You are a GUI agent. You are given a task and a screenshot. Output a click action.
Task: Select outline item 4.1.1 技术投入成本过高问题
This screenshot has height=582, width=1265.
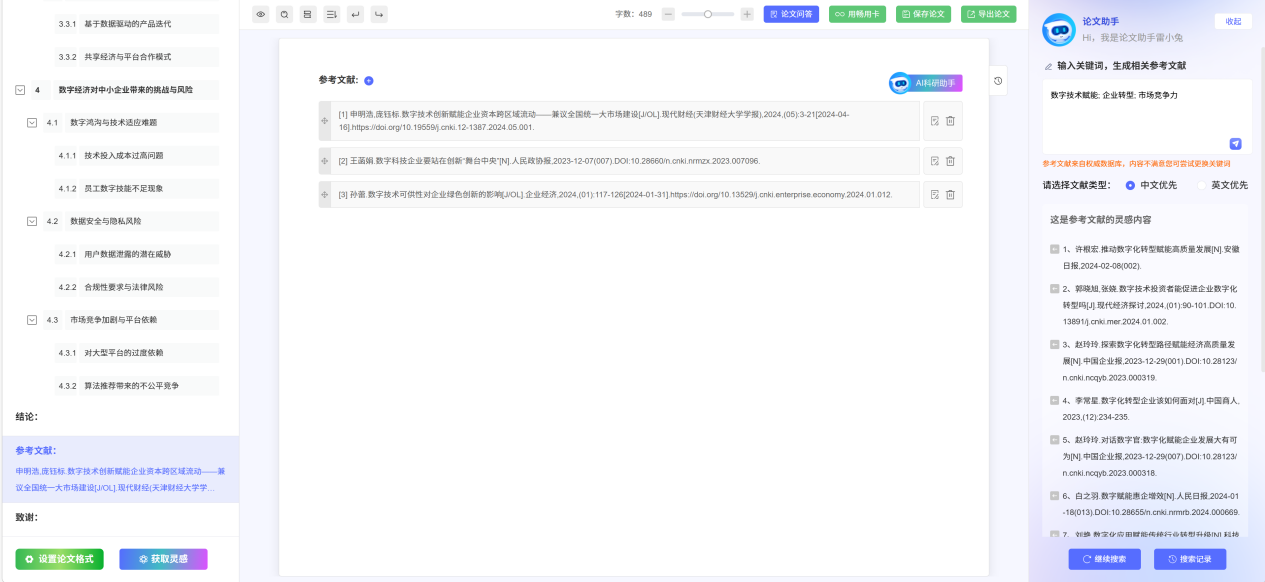136,155
